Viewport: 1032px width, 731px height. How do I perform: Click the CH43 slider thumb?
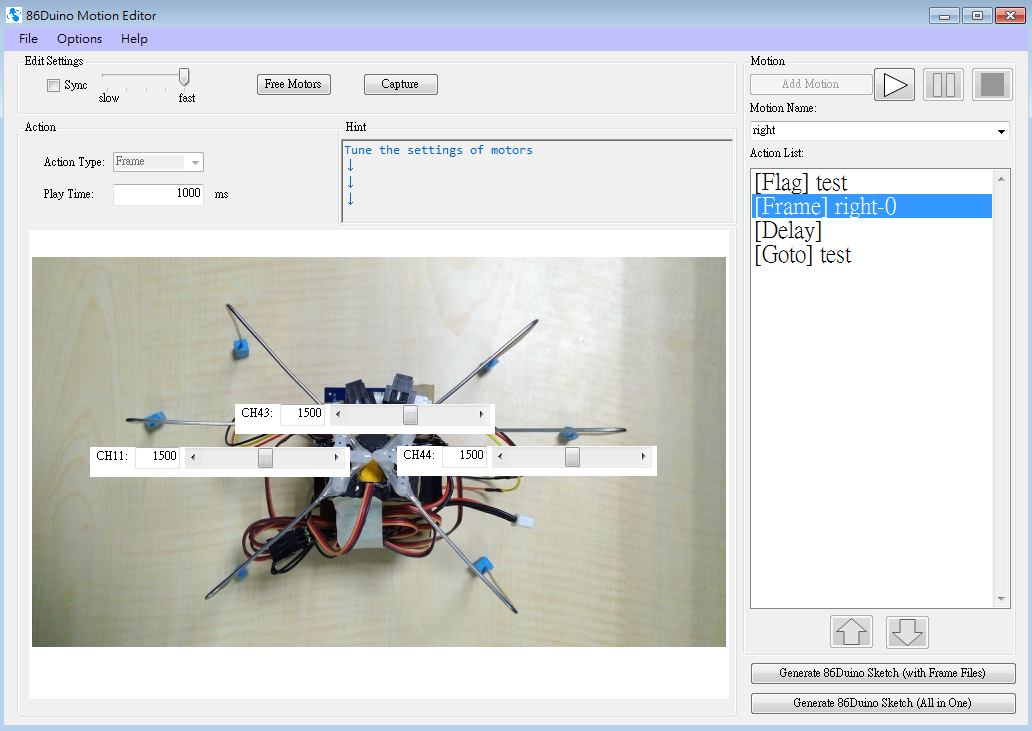(x=410, y=415)
